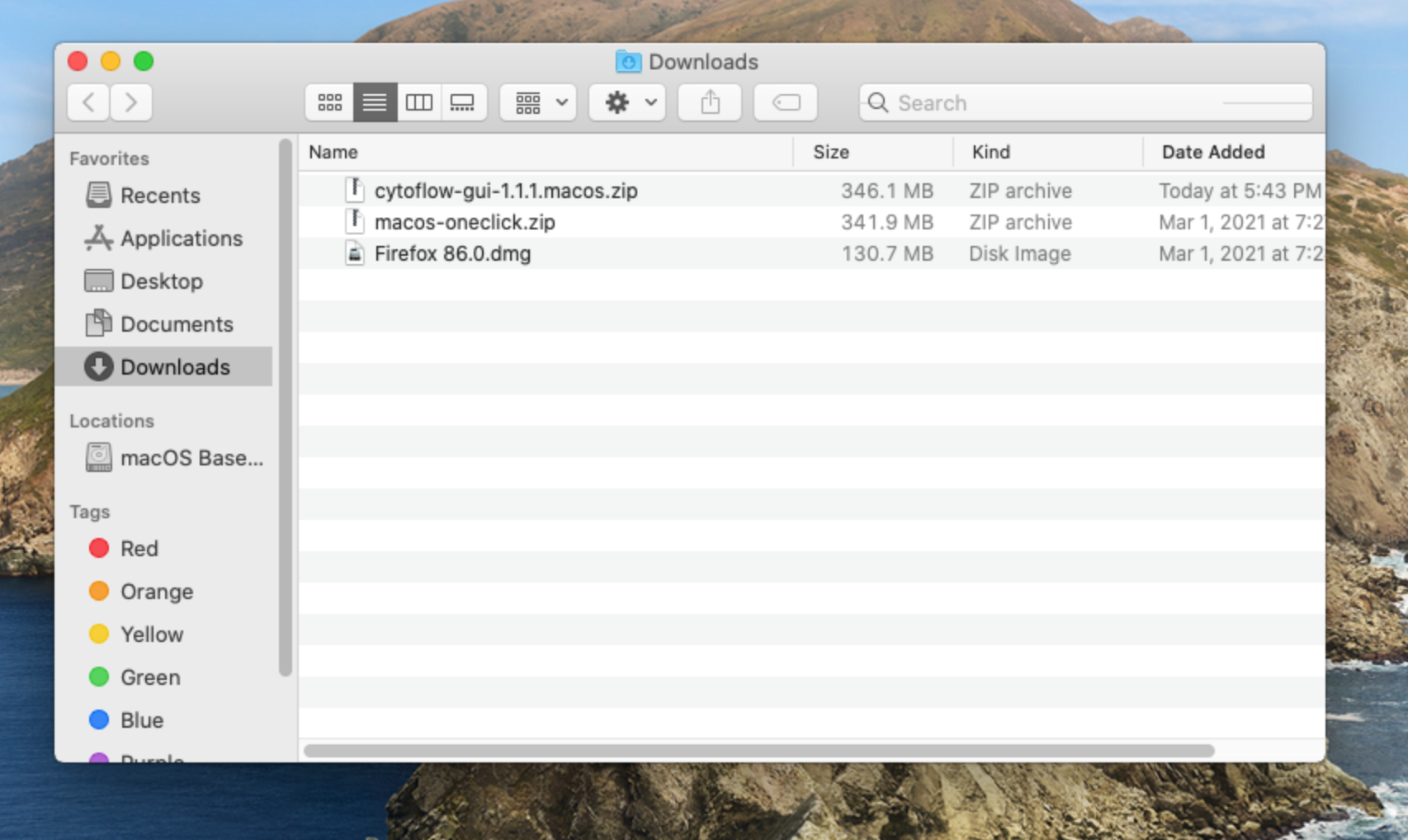
Task: Click the Downloads arrow icon
Action: 99,366
